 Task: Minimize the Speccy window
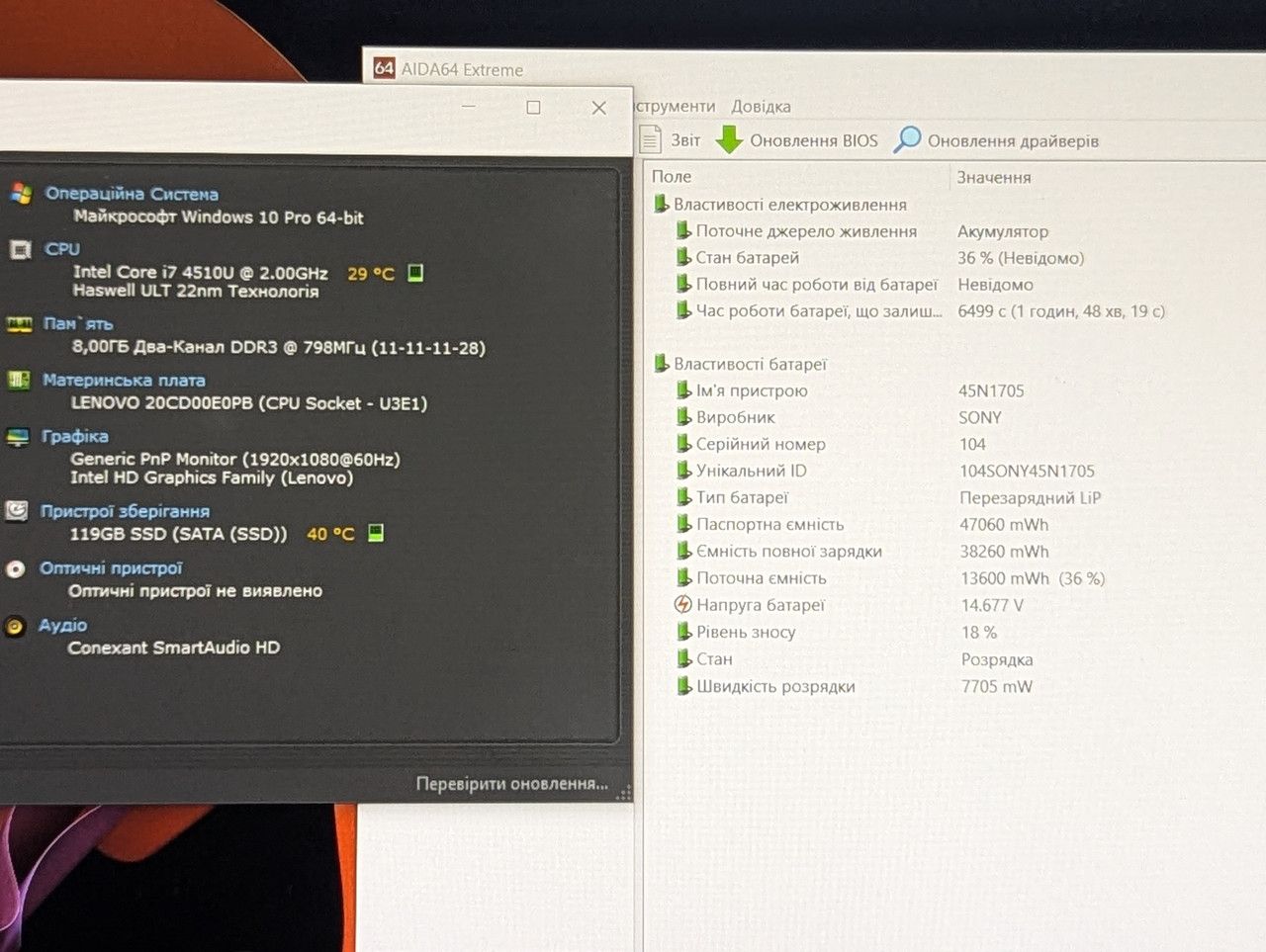pyautogui.click(x=469, y=106)
